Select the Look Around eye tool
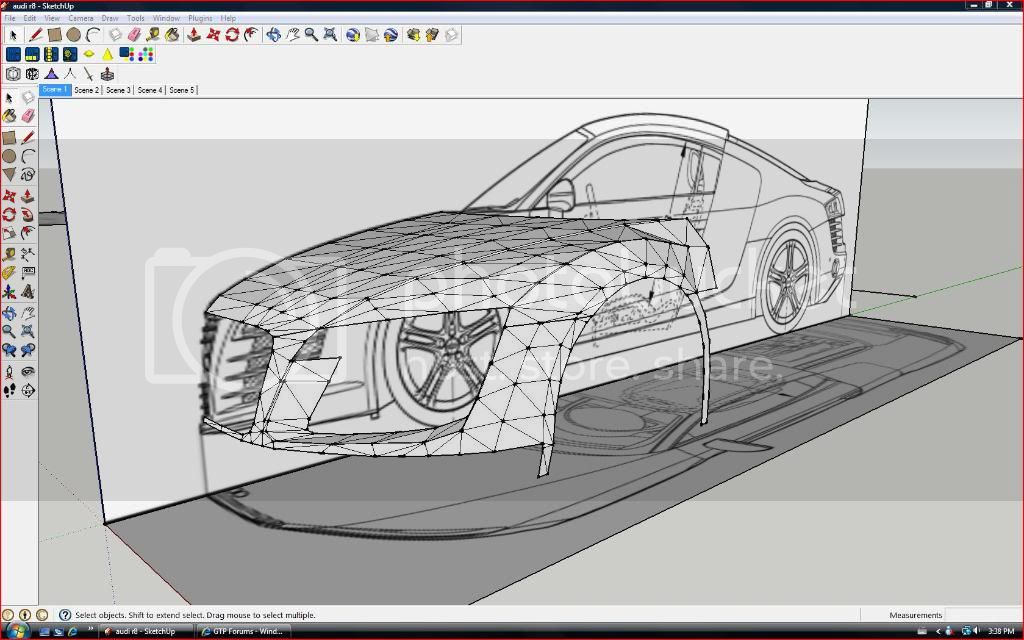The image size is (1024, 640). 28,371
